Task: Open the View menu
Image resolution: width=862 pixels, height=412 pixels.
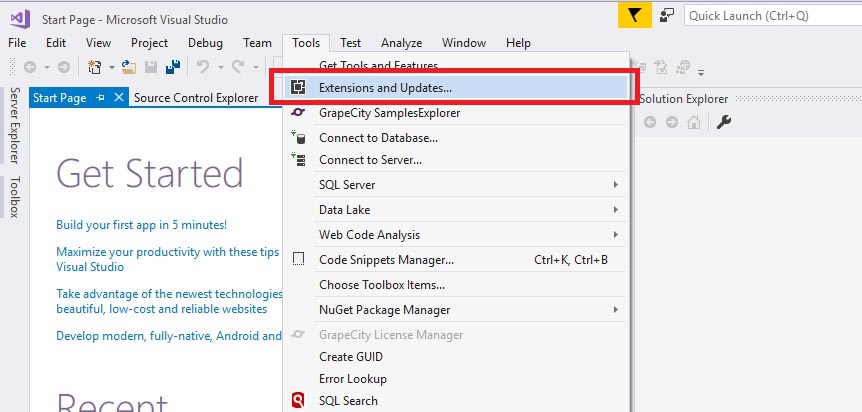Action: 98,43
